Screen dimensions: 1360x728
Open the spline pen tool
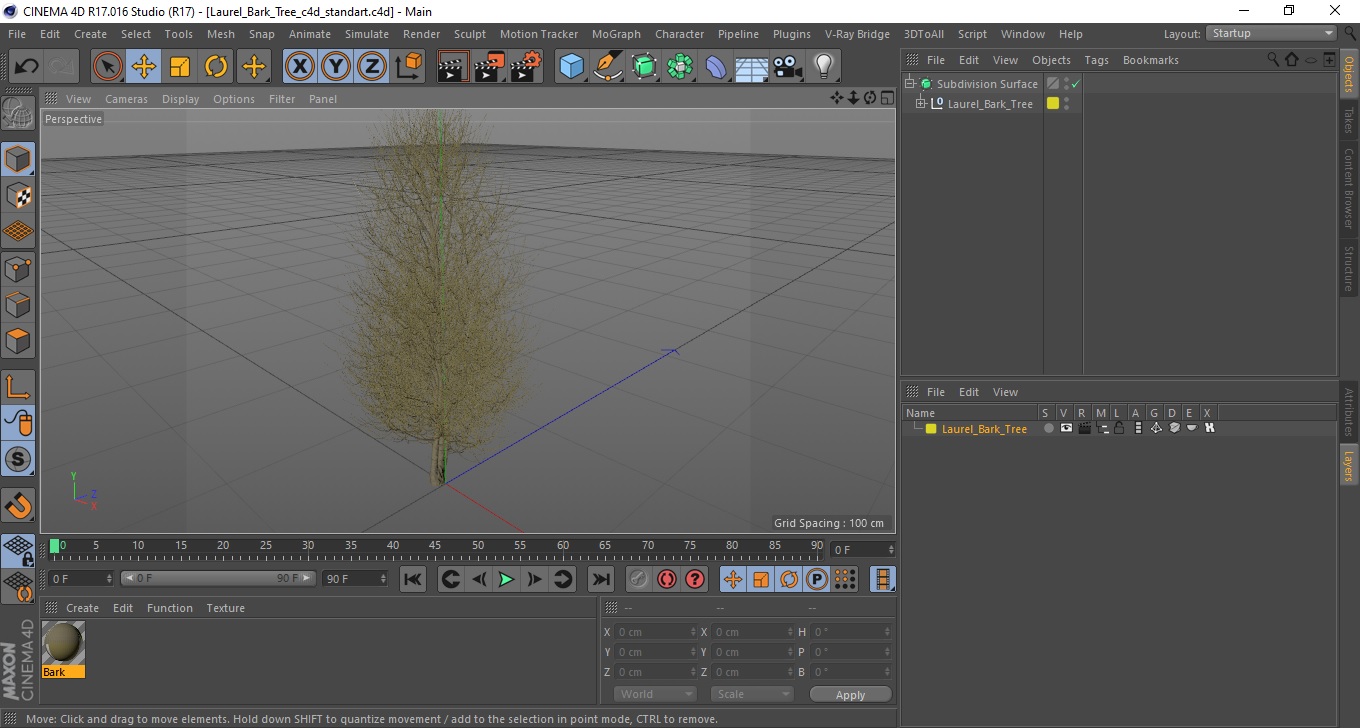608,67
